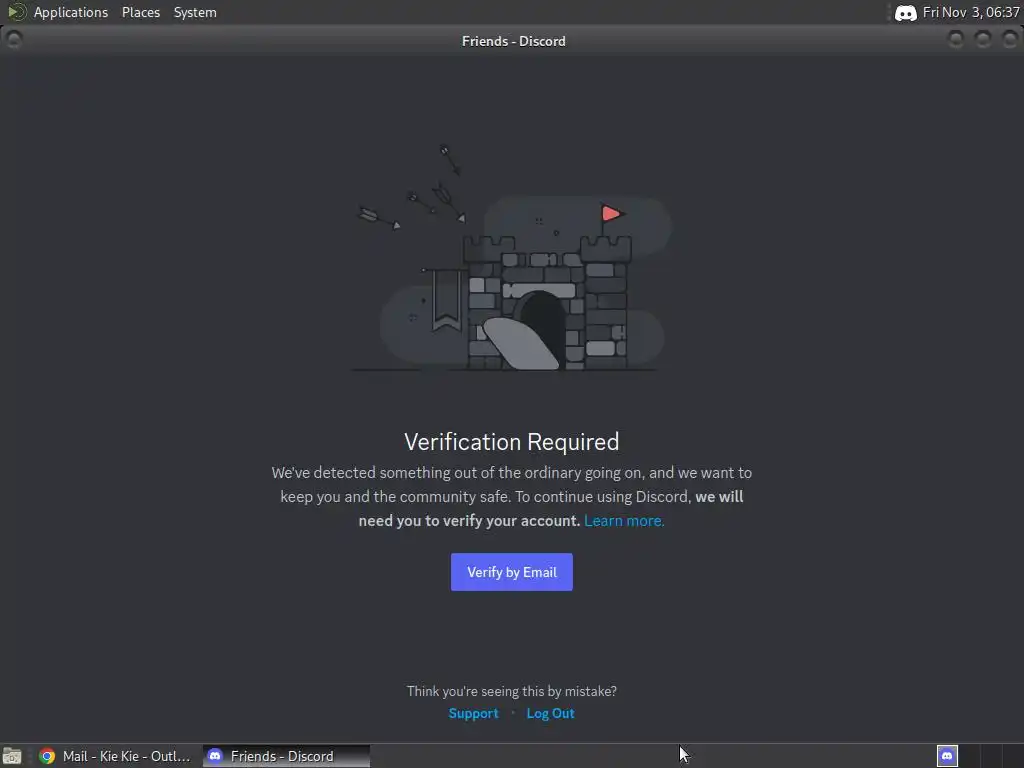This screenshot has width=1024, height=768.
Task: Open the System menu
Action: click(195, 12)
